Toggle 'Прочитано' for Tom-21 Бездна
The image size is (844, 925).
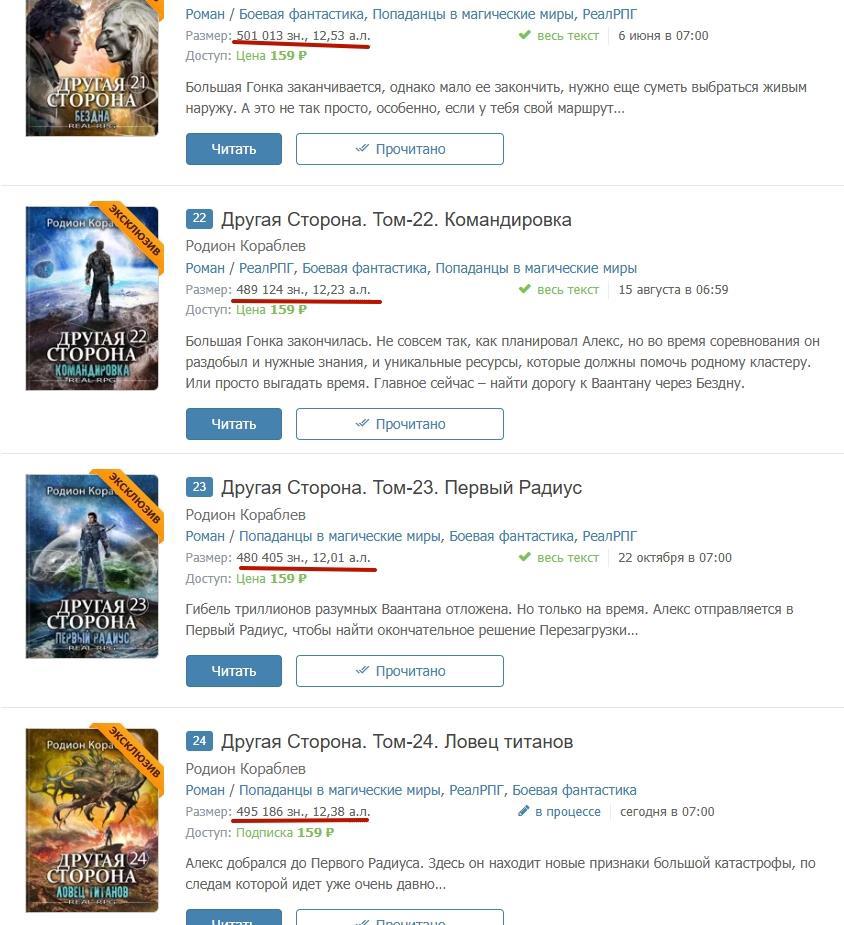(x=400, y=149)
